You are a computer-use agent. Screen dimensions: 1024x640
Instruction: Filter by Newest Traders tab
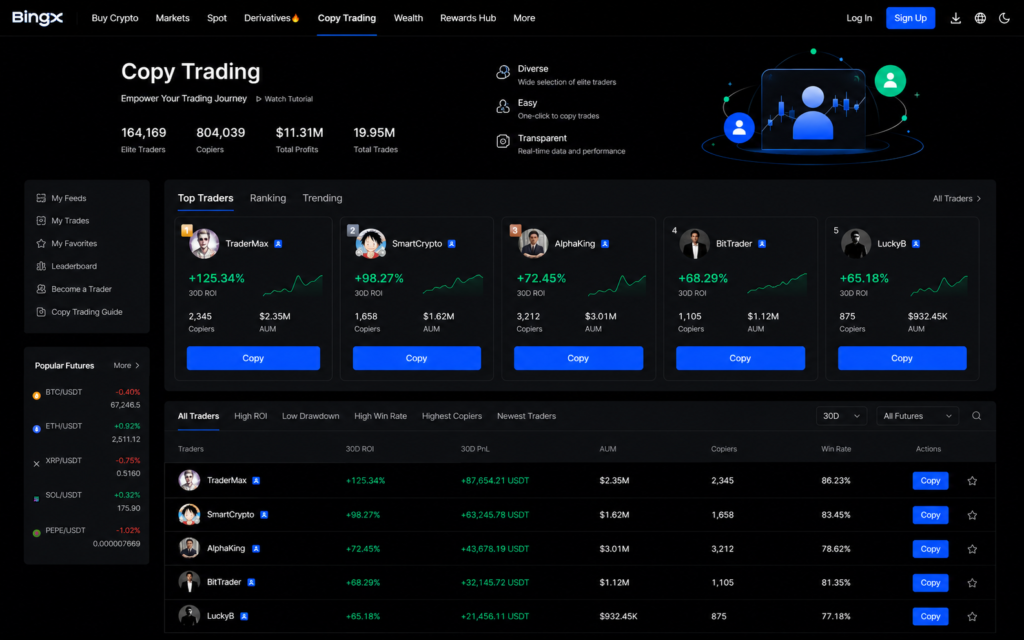click(526, 416)
